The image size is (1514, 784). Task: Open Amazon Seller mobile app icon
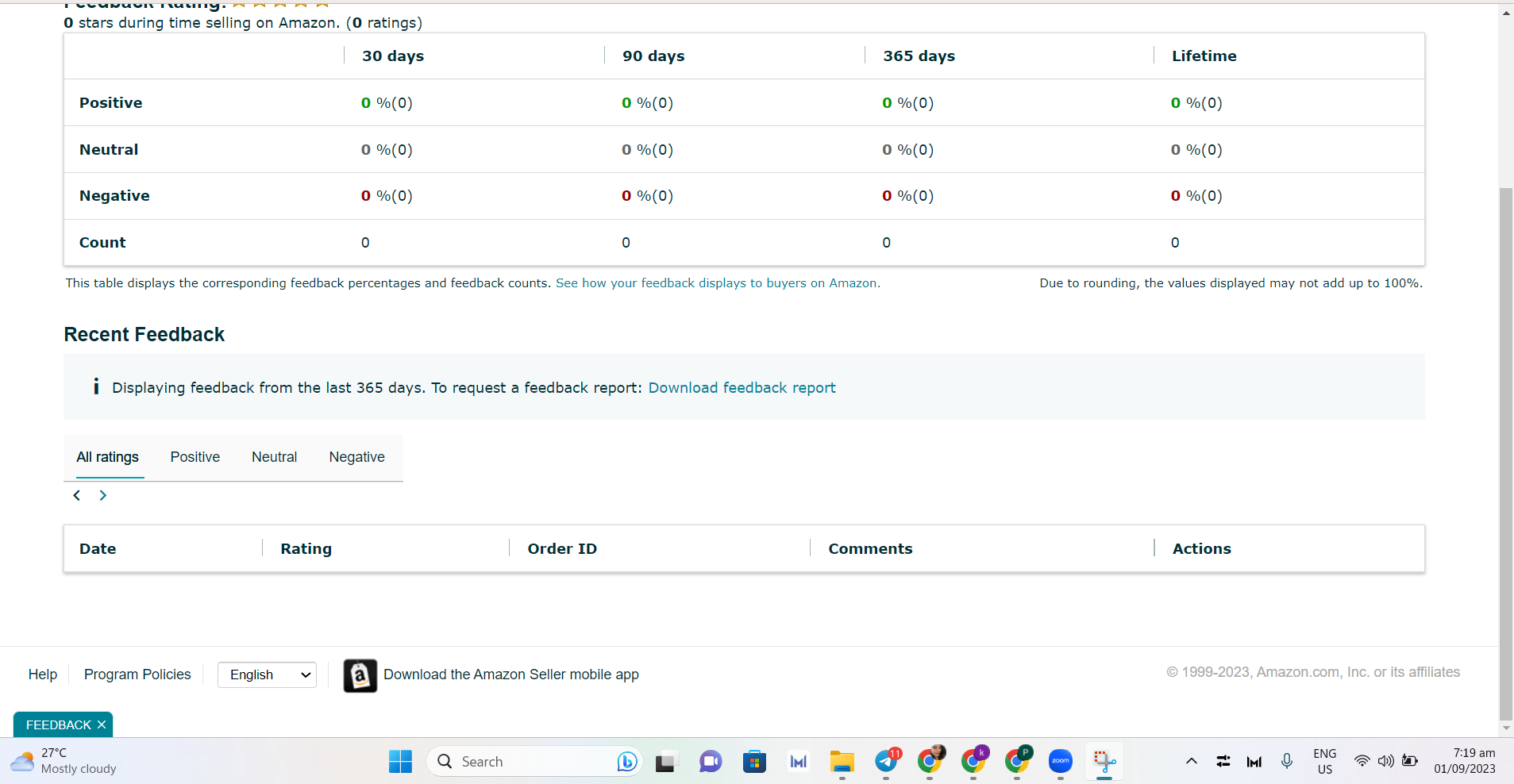point(360,675)
